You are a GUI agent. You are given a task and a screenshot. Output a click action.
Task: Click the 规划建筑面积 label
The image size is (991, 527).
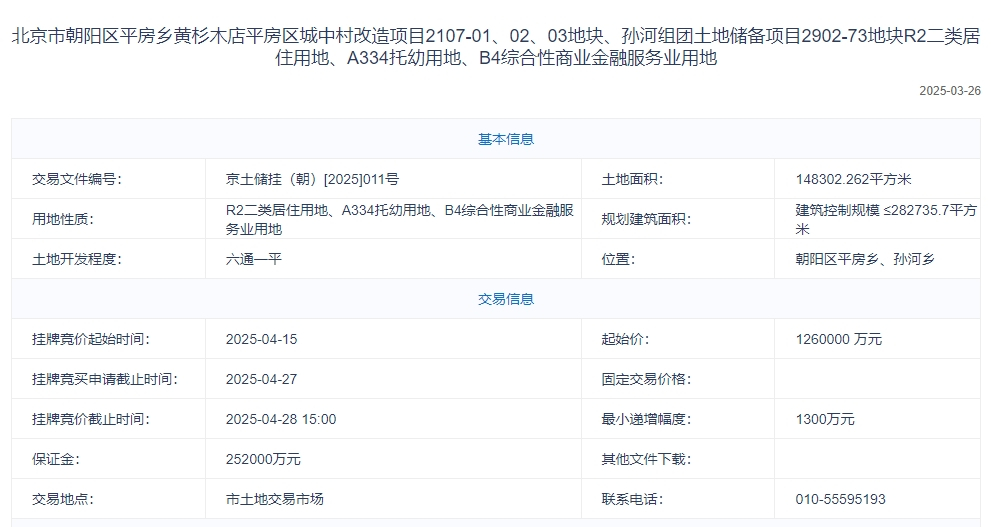646,219
